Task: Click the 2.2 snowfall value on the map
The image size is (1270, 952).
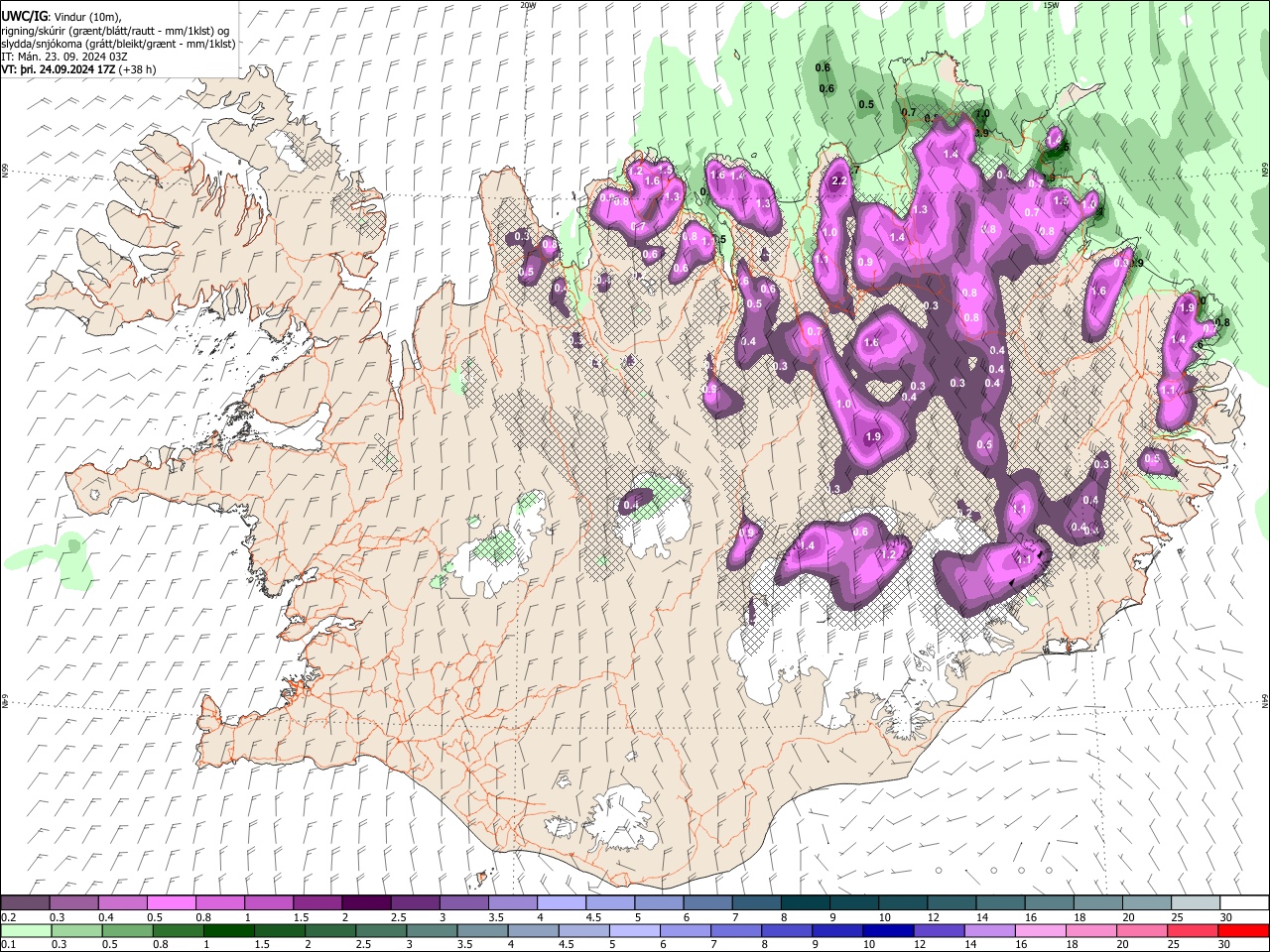Action: click(838, 180)
